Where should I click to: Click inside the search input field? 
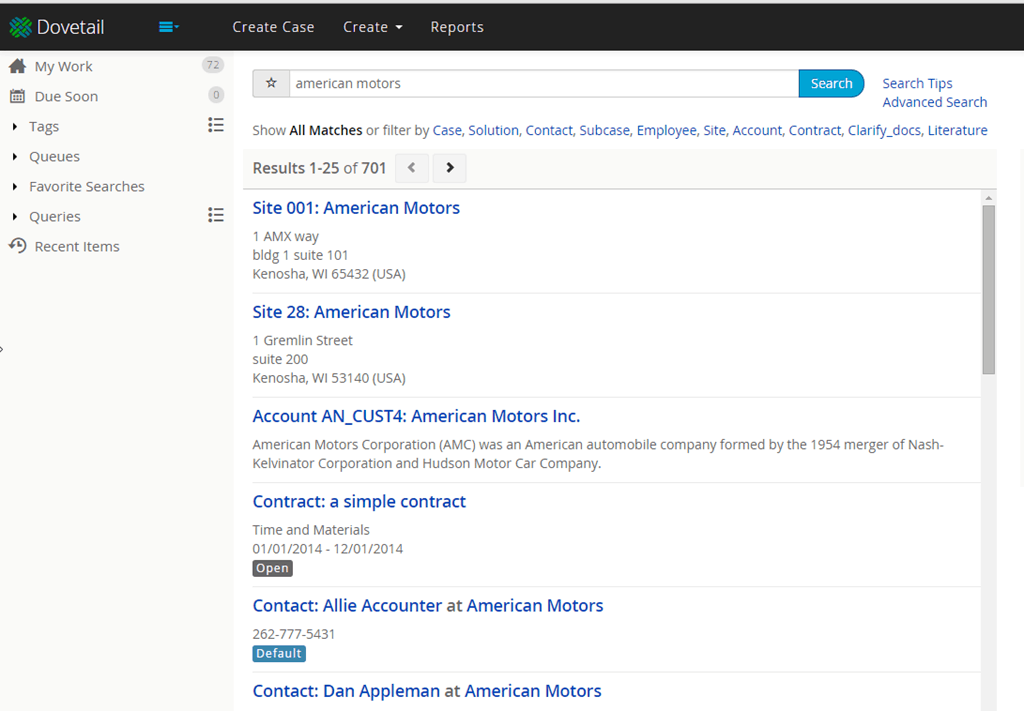540,83
